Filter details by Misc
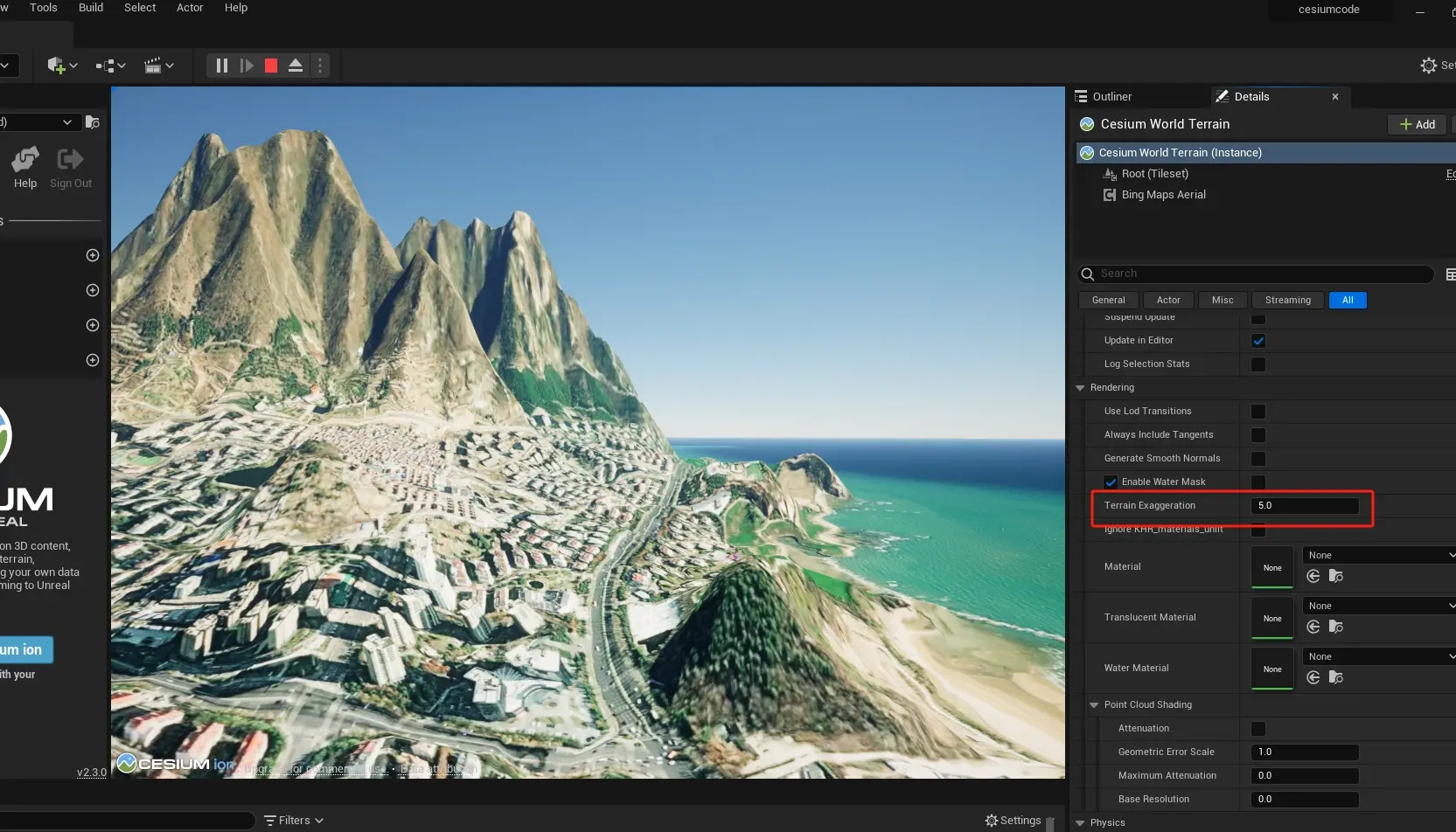The width and height of the screenshot is (1456, 832). click(x=1223, y=301)
